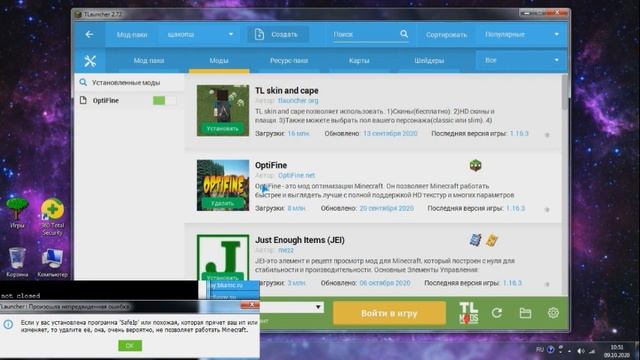The height and width of the screenshot is (360, 640).
Task: Click the Войти в игру button
Action: click(389, 313)
